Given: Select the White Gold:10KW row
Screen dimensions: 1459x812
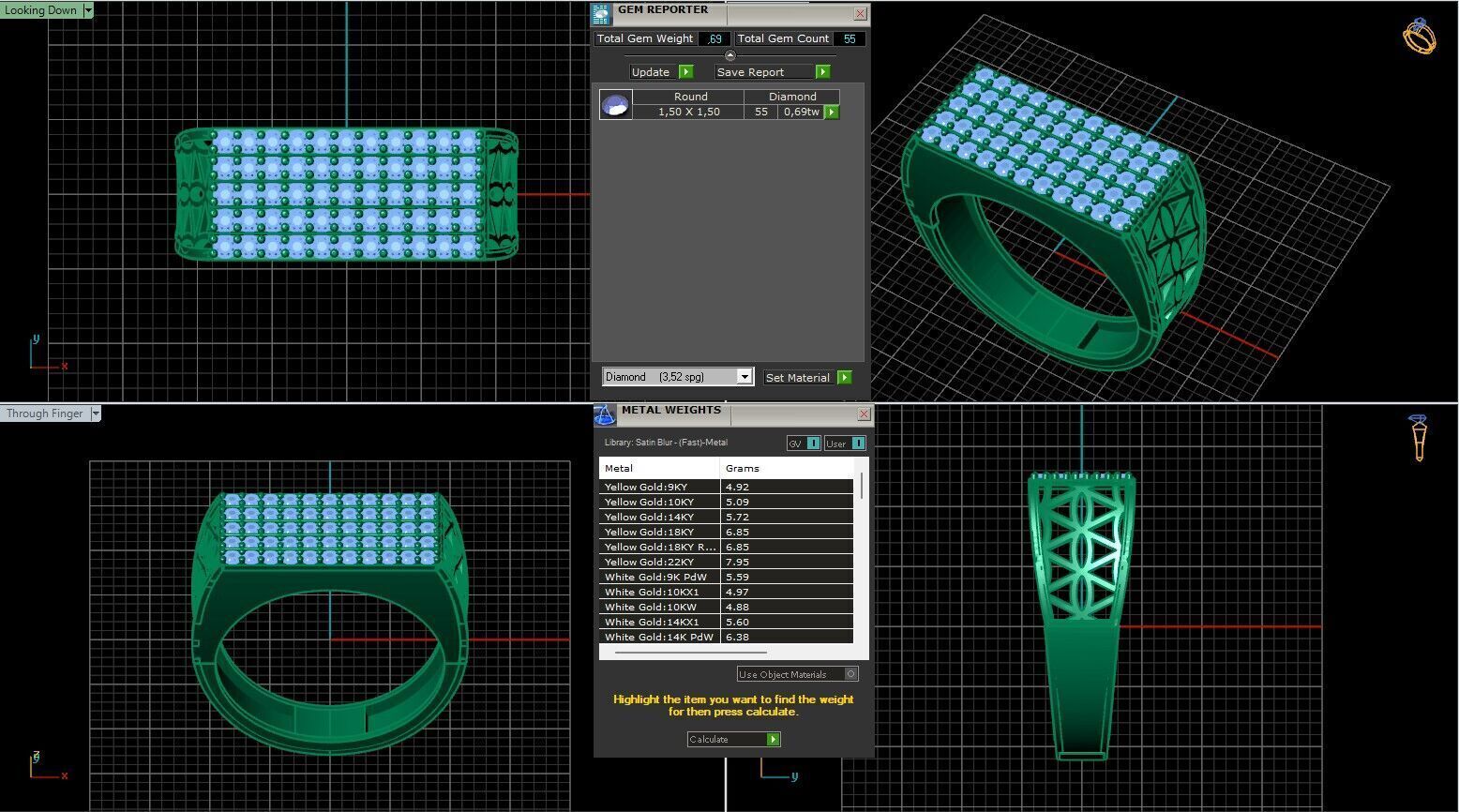Looking at the screenshot, I should [x=726, y=607].
